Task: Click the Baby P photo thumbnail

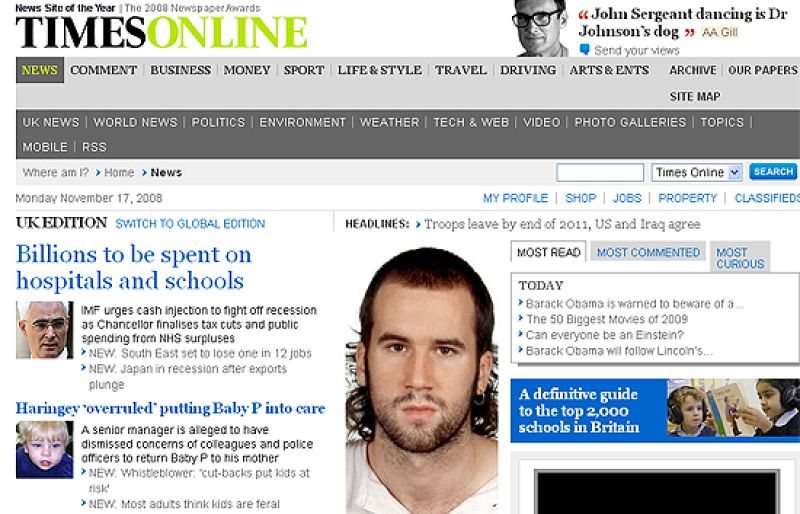Action: tap(44, 450)
